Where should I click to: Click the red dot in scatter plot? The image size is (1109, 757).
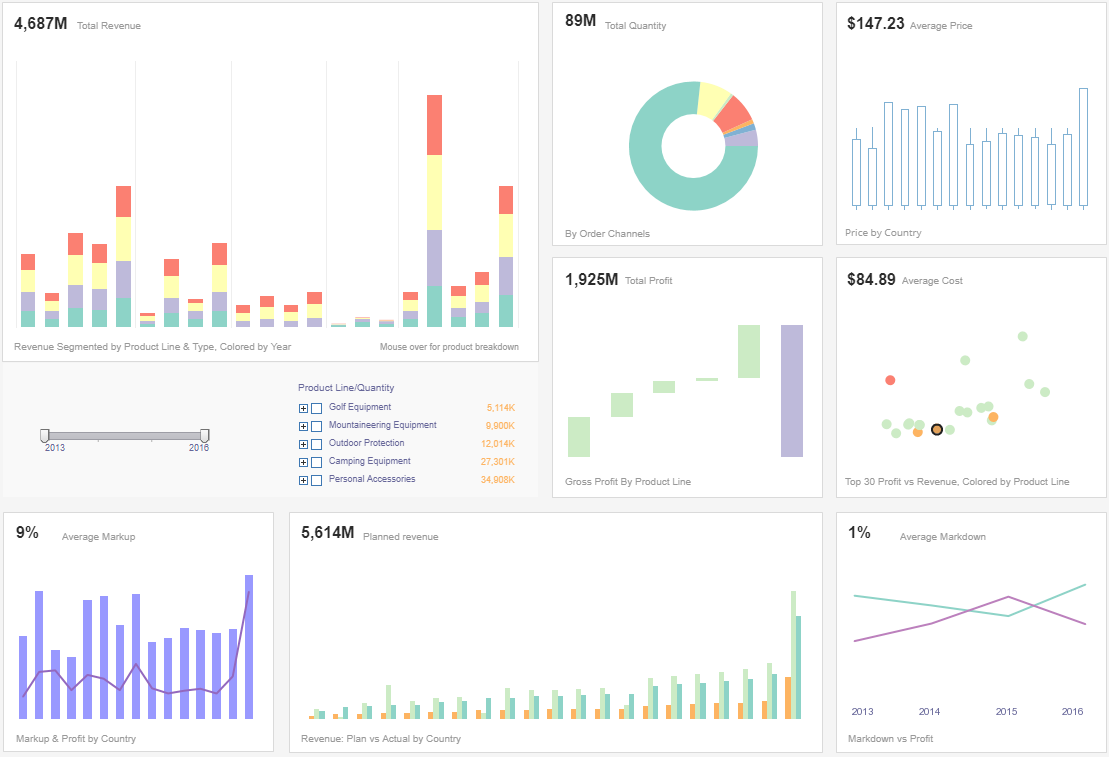[890, 380]
